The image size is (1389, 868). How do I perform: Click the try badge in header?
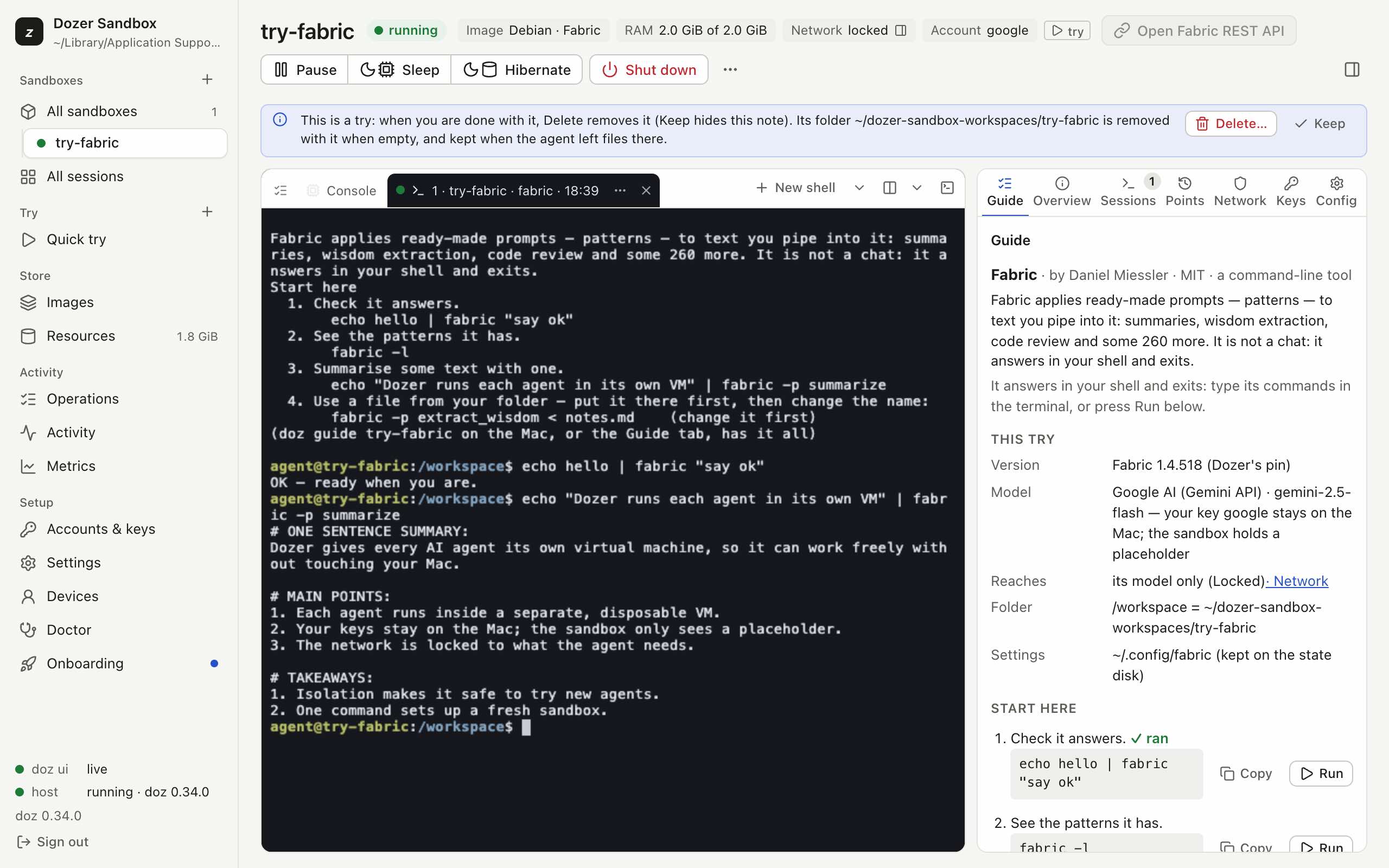click(1067, 30)
